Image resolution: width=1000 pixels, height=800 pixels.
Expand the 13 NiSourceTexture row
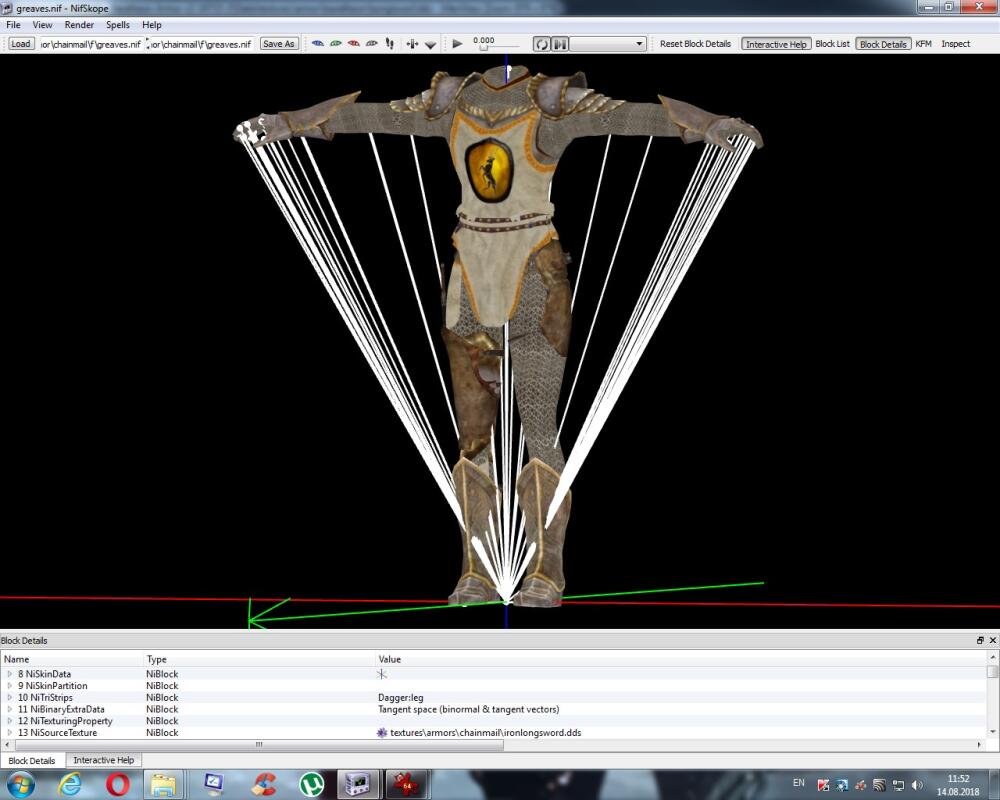pos(10,732)
